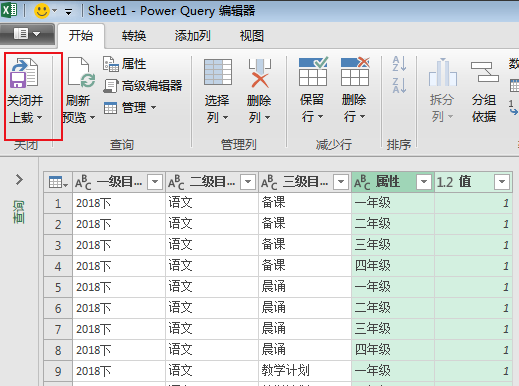Click the 备课 cell in row 1
Viewport: 519px width, 386px height.
pyautogui.click(x=305, y=203)
